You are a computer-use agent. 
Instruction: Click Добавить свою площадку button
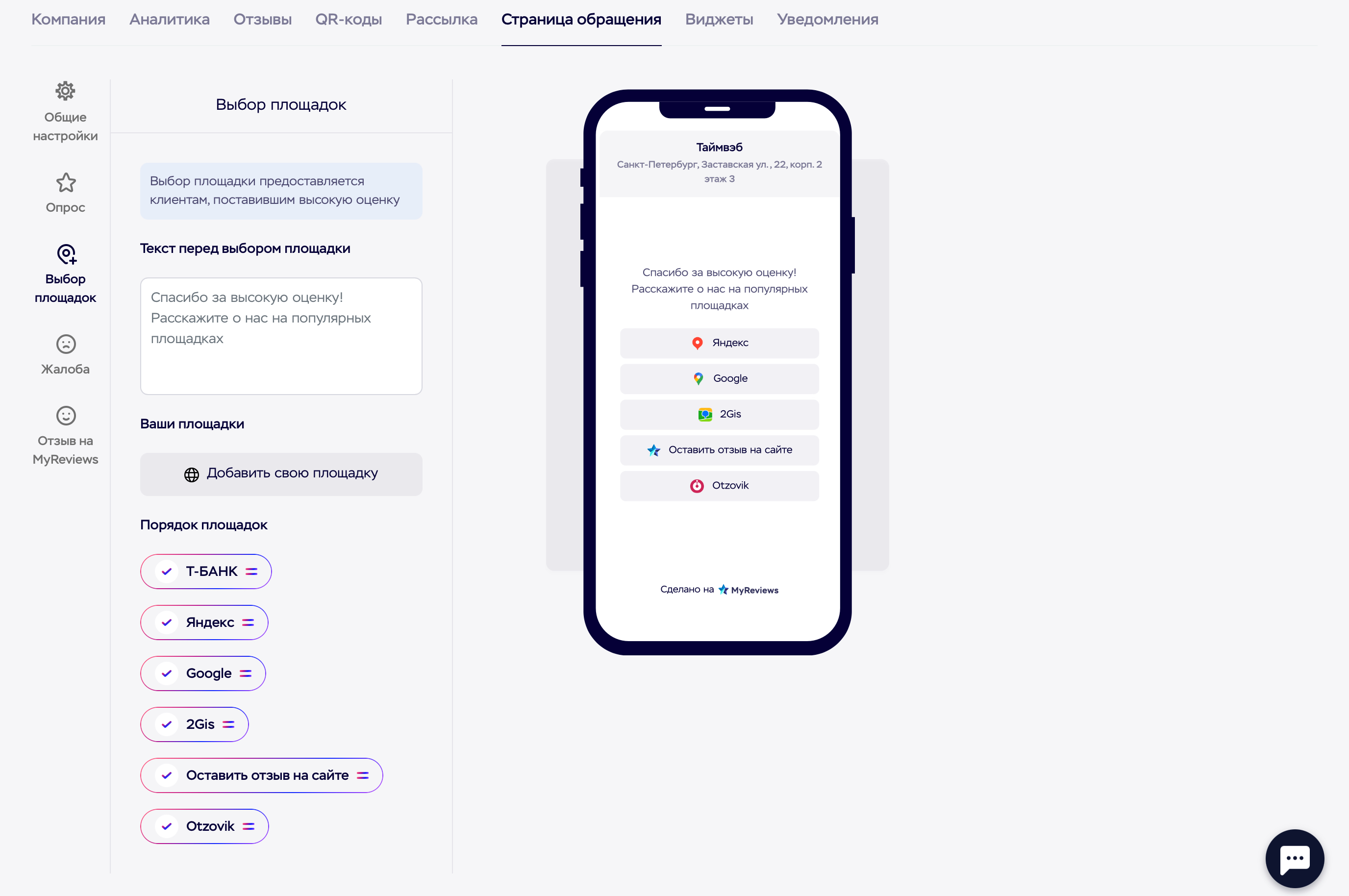click(x=281, y=474)
